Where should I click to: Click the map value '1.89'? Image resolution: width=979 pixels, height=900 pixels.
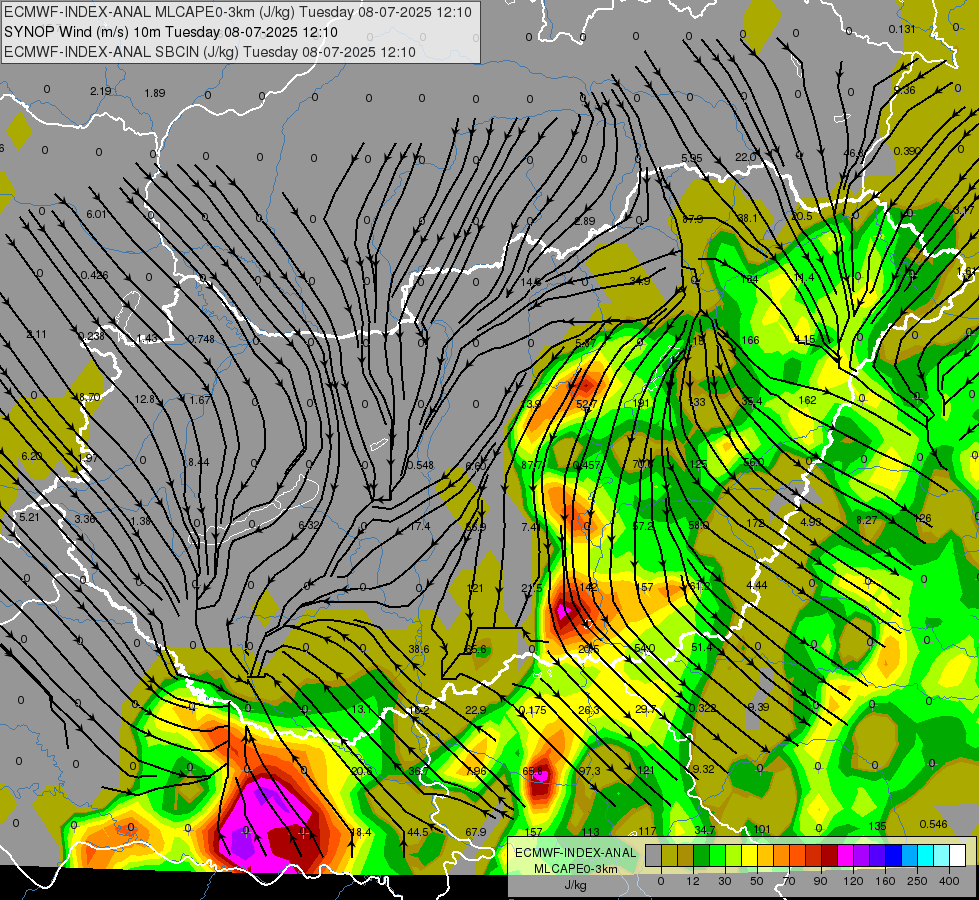pyautogui.click(x=155, y=93)
